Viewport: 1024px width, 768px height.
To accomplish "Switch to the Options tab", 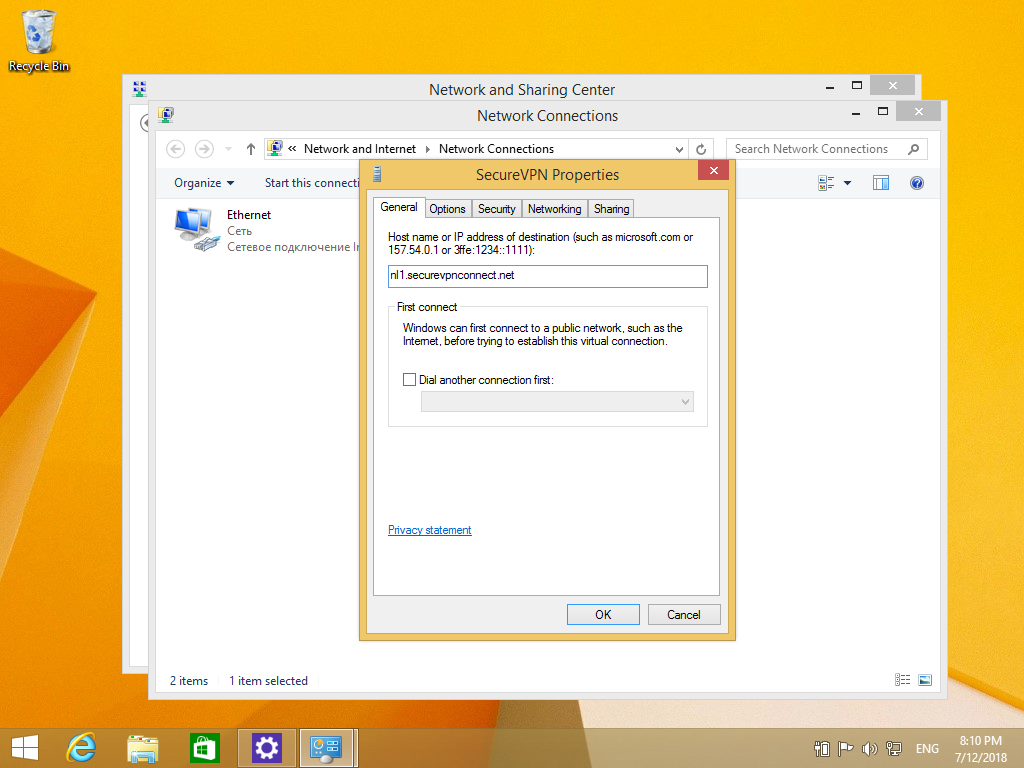I will coord(447,209).
